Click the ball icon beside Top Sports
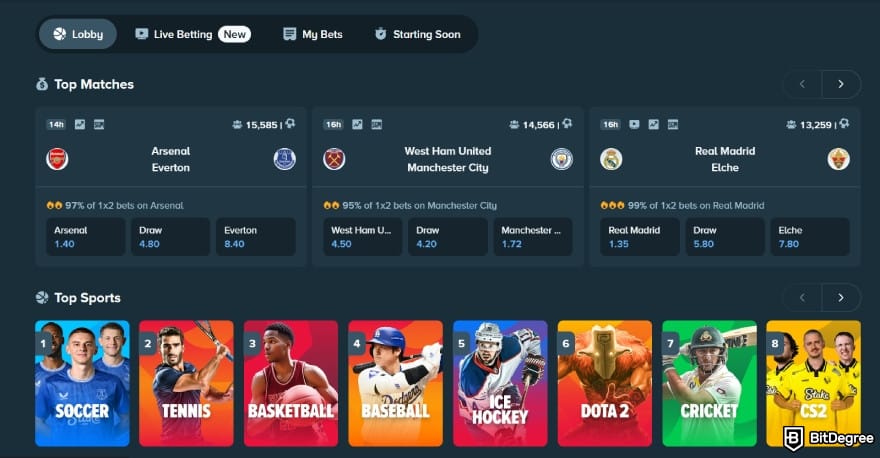This screenshot has width=880, height=458. [x=42, y=297]
